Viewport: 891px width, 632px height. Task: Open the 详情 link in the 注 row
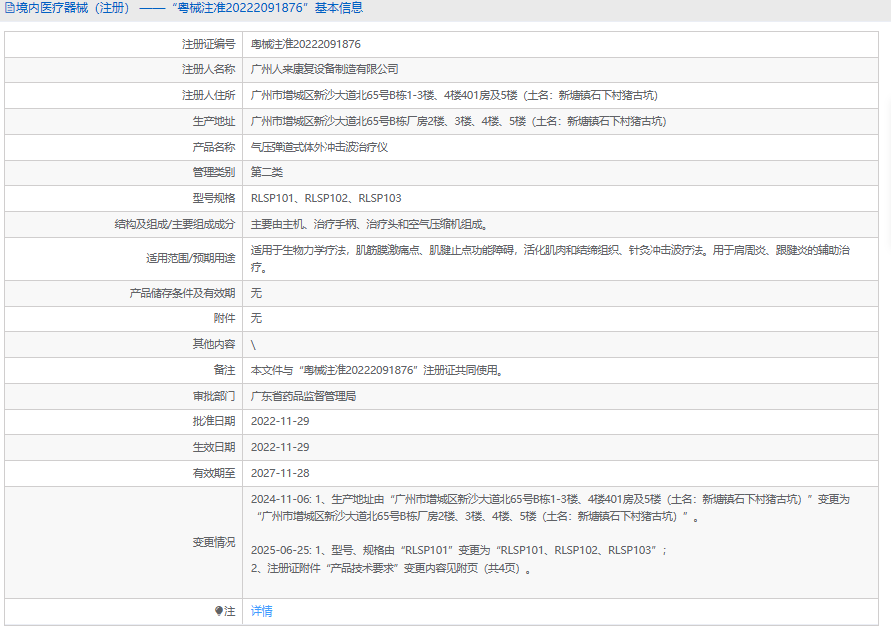261,611
